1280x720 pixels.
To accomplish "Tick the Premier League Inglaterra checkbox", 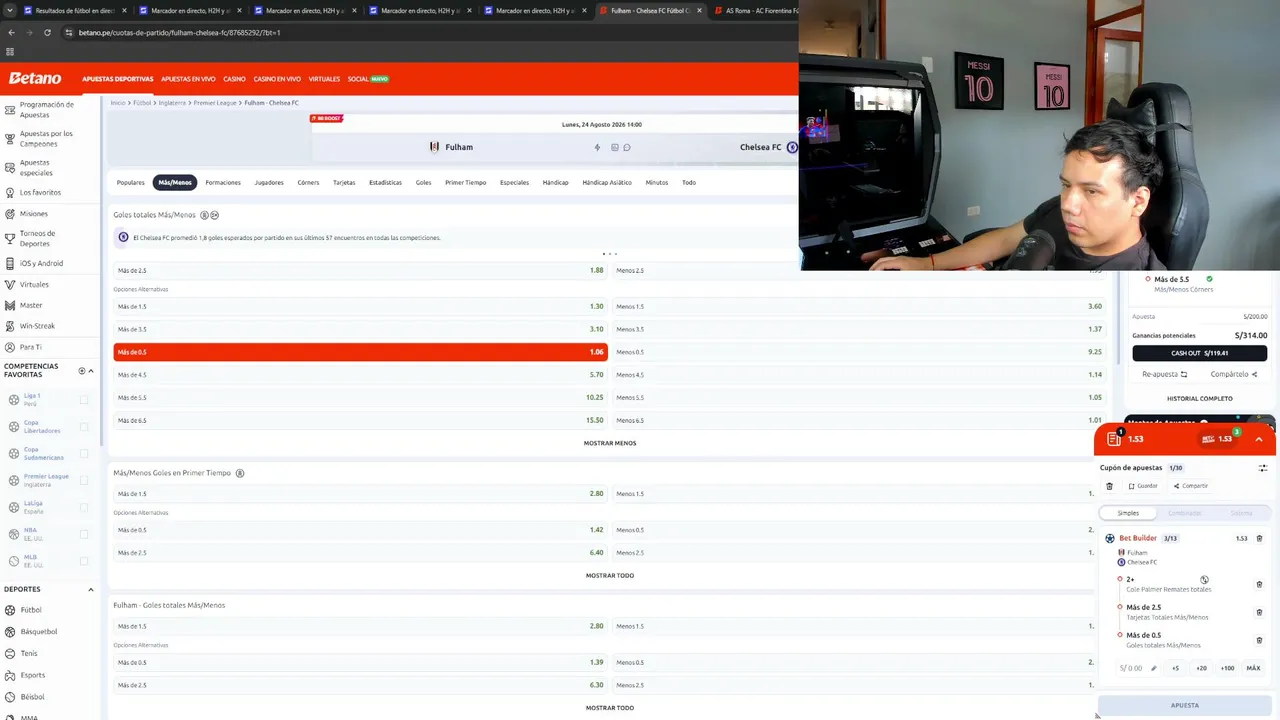I will 84,480.
